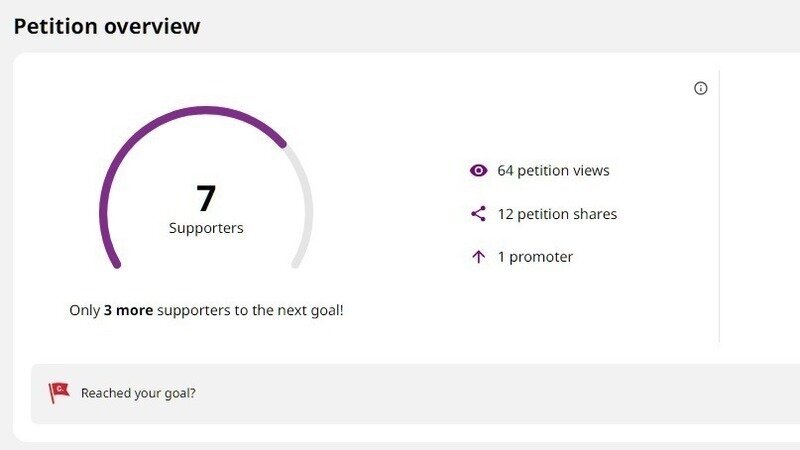Click the word "views" in the stats list
Screen dimensions: 800x450
click(590, 171)
